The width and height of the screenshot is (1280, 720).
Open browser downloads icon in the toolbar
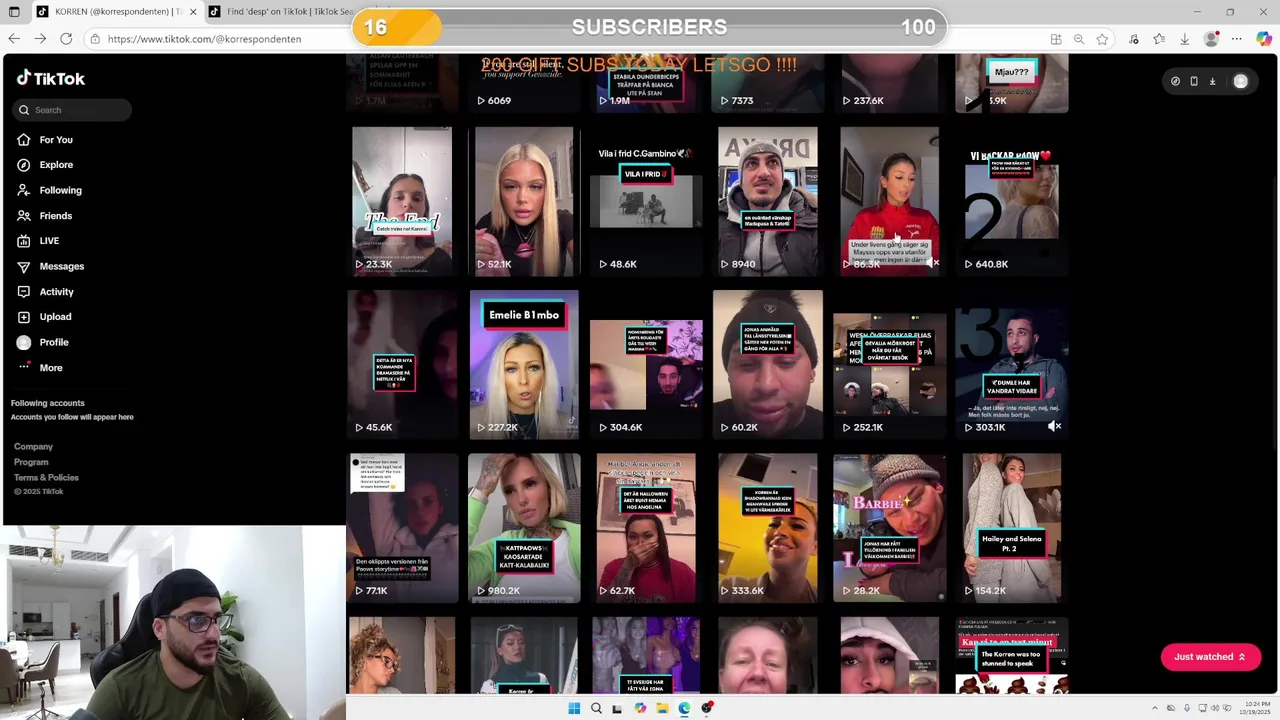(x=1184, y=39)
